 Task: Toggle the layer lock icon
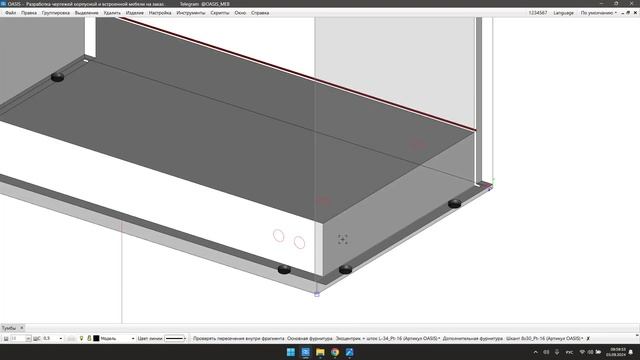pyautogui.click(x=89, y=338)
